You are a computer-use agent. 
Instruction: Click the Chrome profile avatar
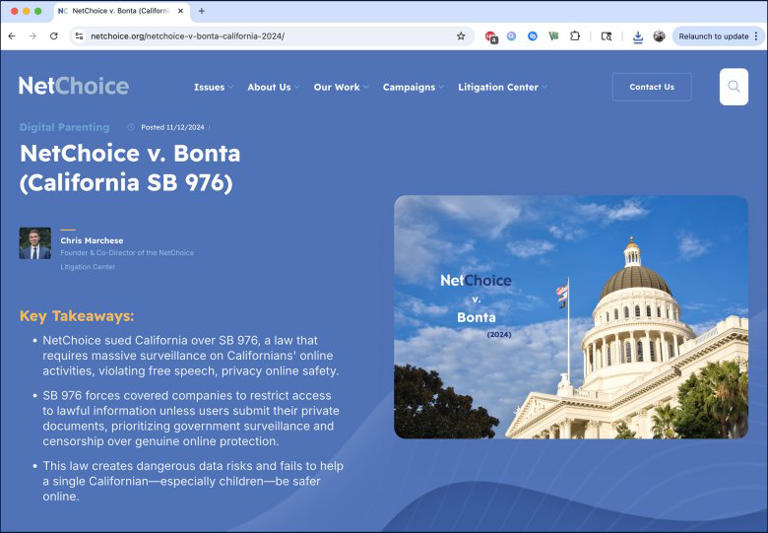pos(659,36)
